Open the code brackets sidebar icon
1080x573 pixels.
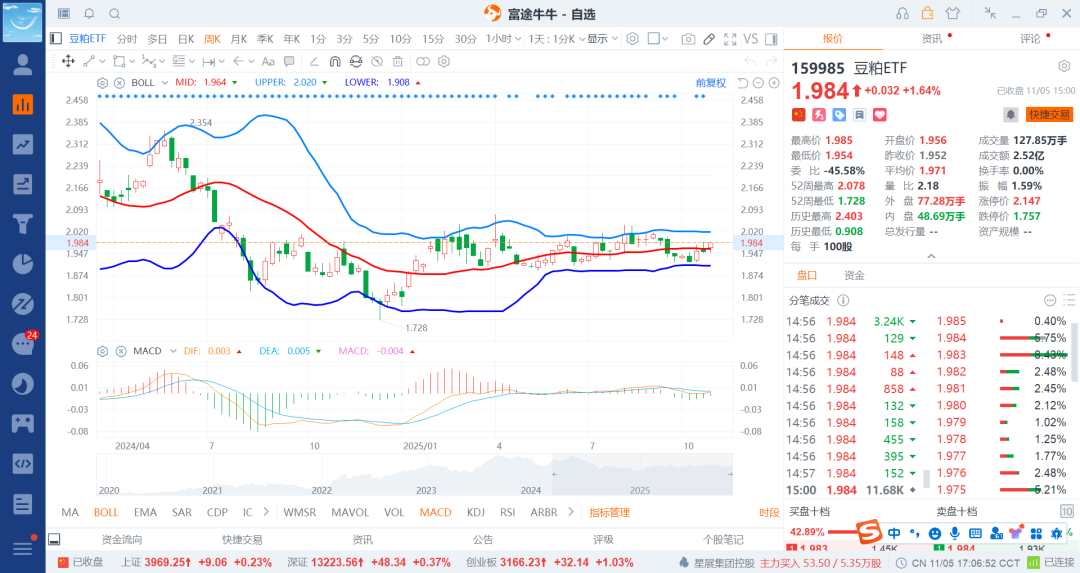pos(23,463)
